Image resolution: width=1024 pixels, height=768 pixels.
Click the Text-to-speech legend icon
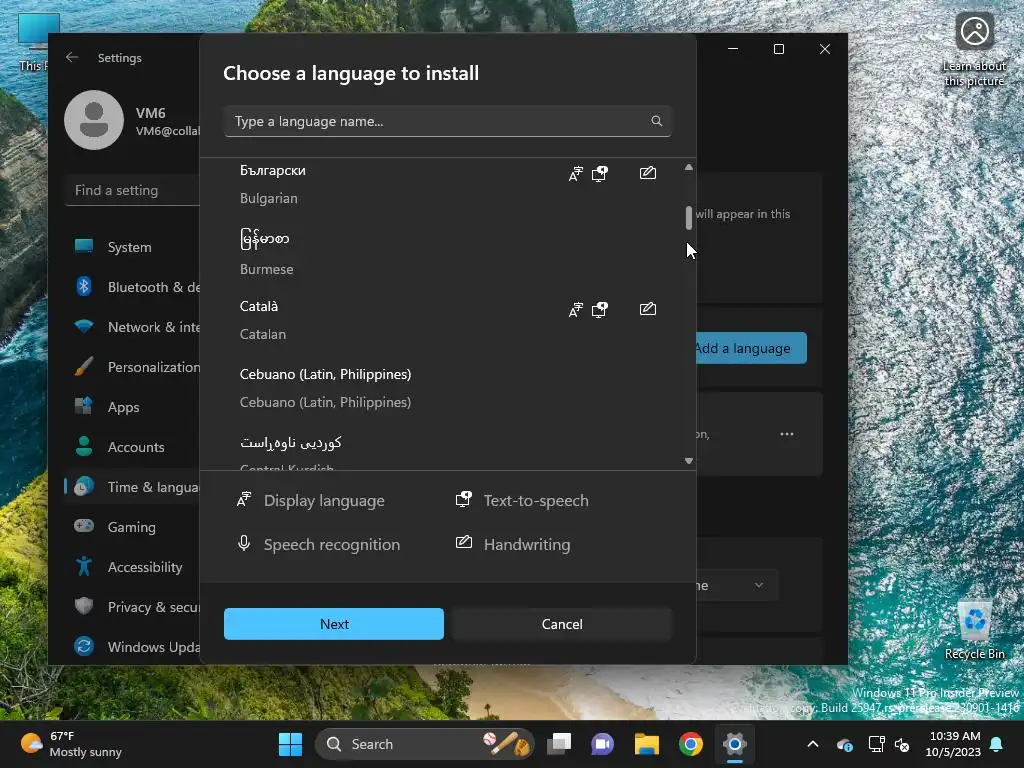point(464,500)
